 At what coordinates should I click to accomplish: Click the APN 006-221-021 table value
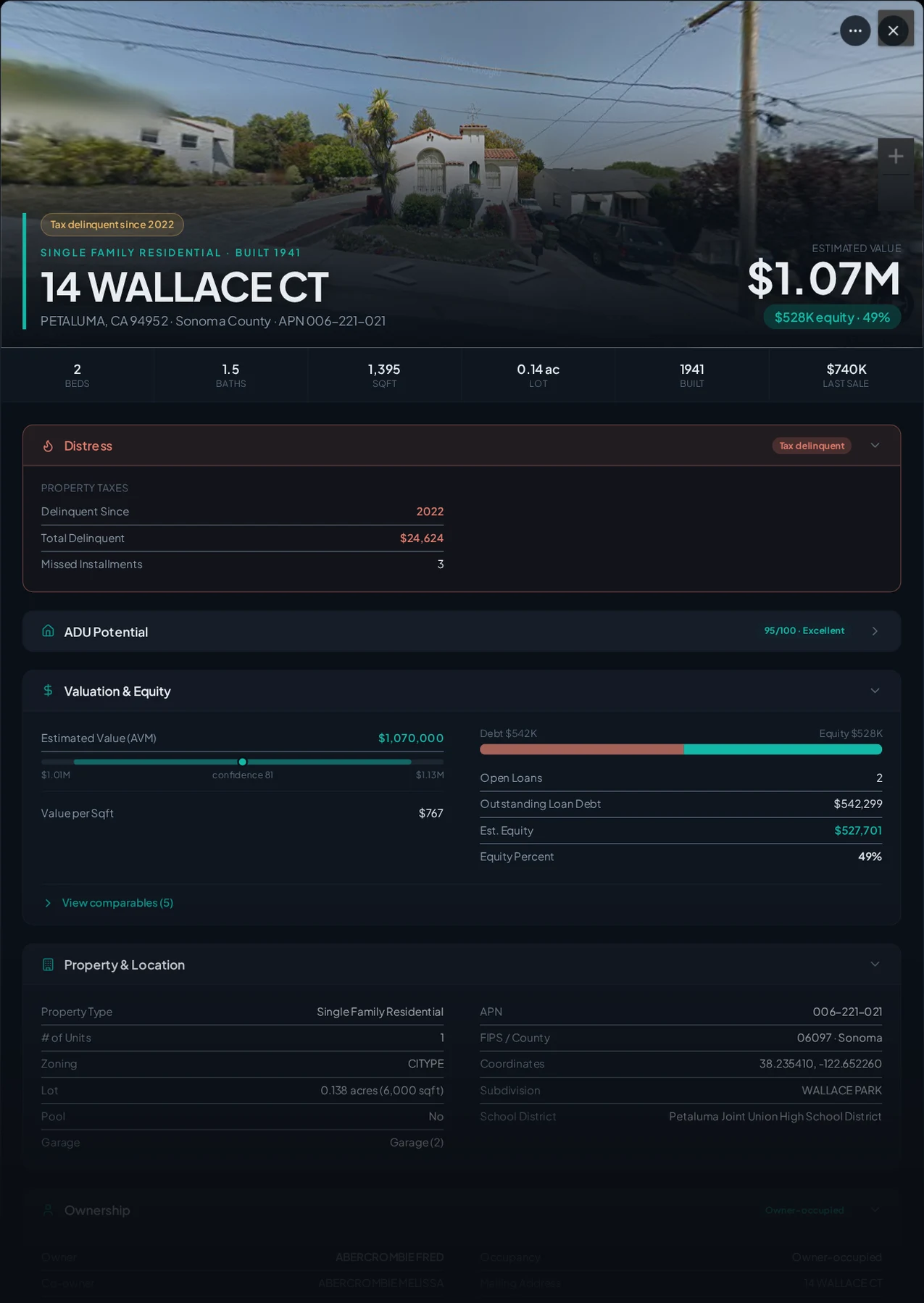tap(847, 1012)
